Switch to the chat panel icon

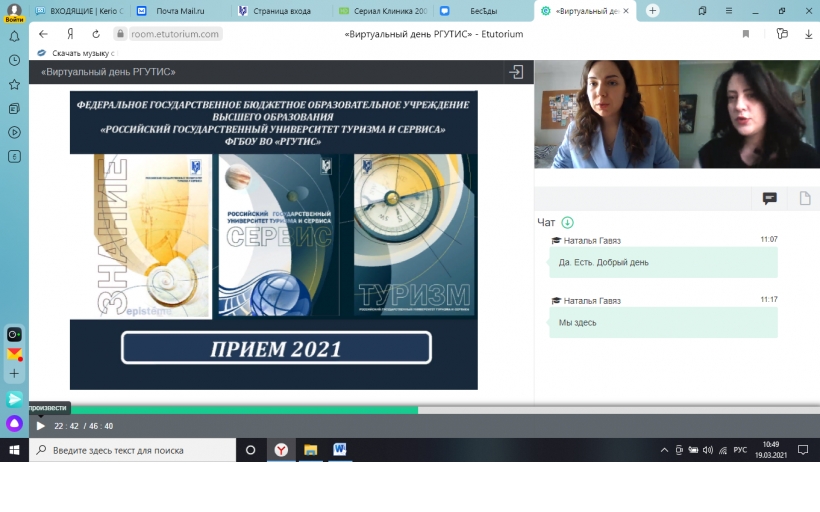769,198
